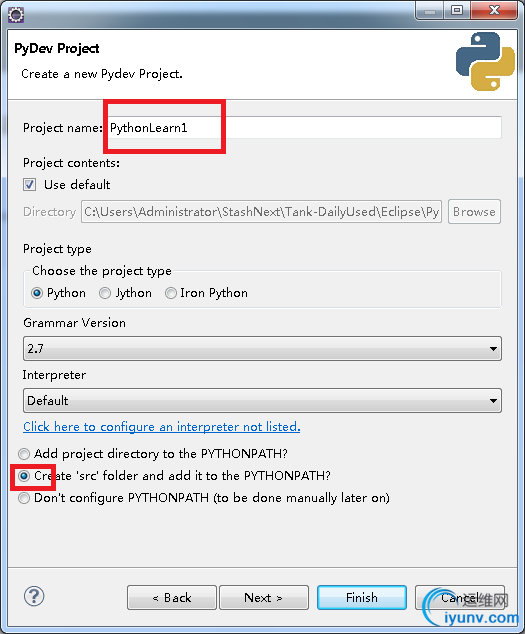
Task: Open the Grammar Version 2.7 dropdown
Action: pos(262,349)
